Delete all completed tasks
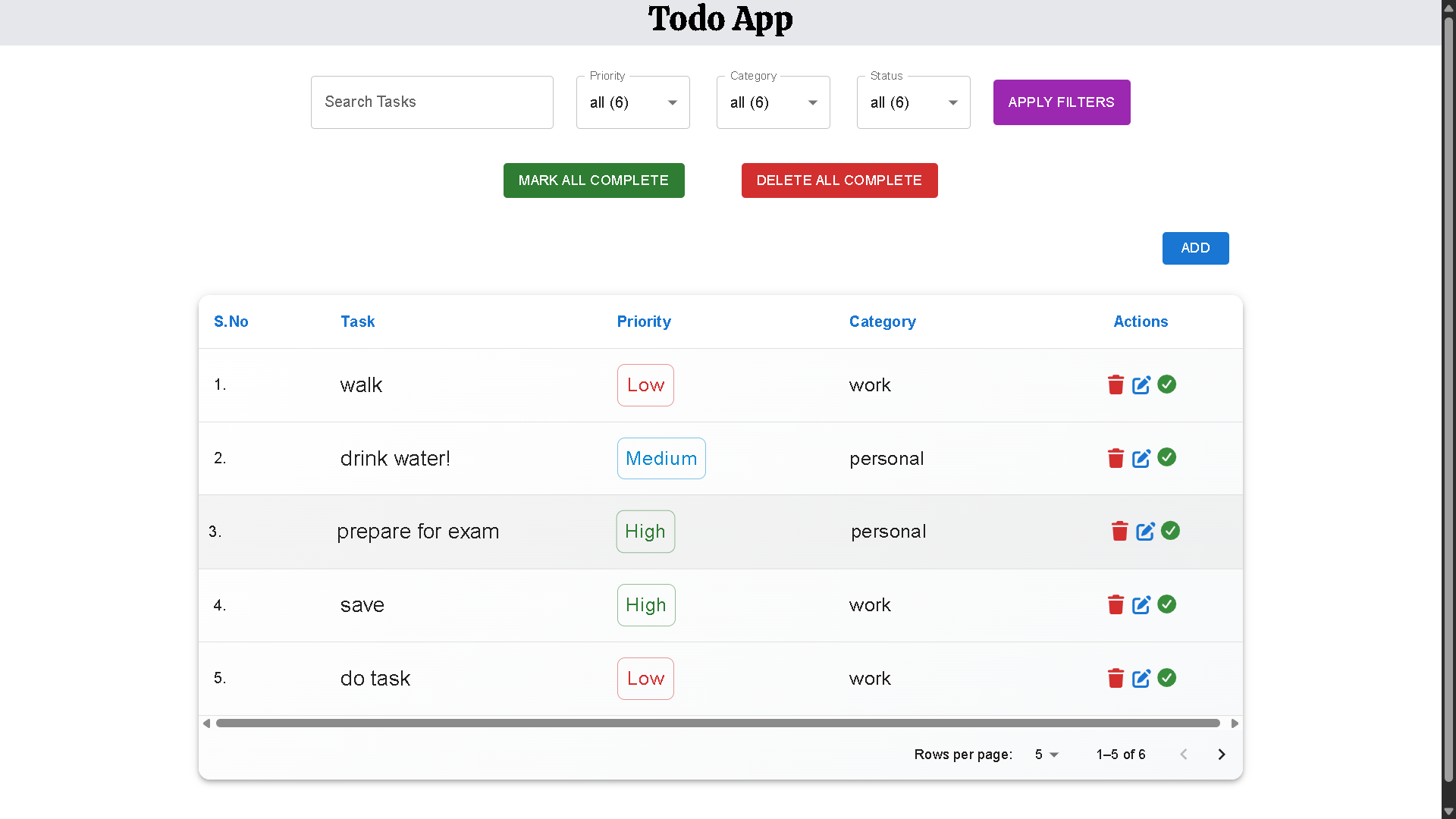This screenshot has width=1456, height=819. 839,180
